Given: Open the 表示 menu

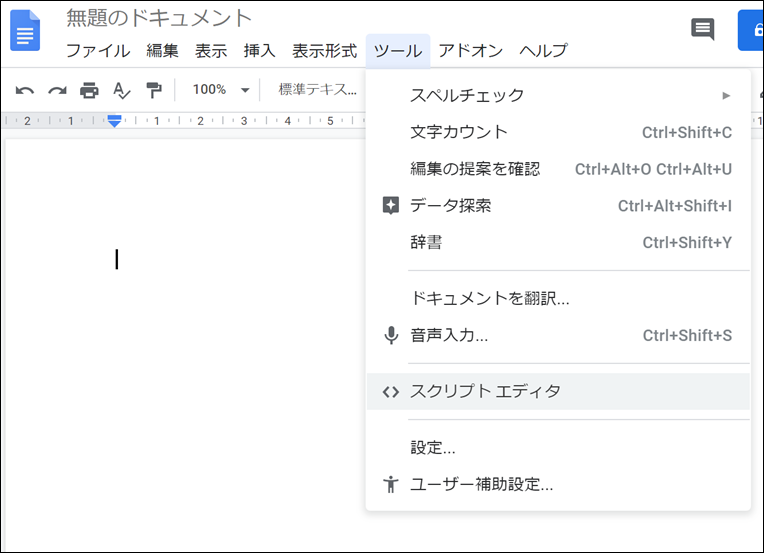Looking at the screenshot, I should click(211, 51).
